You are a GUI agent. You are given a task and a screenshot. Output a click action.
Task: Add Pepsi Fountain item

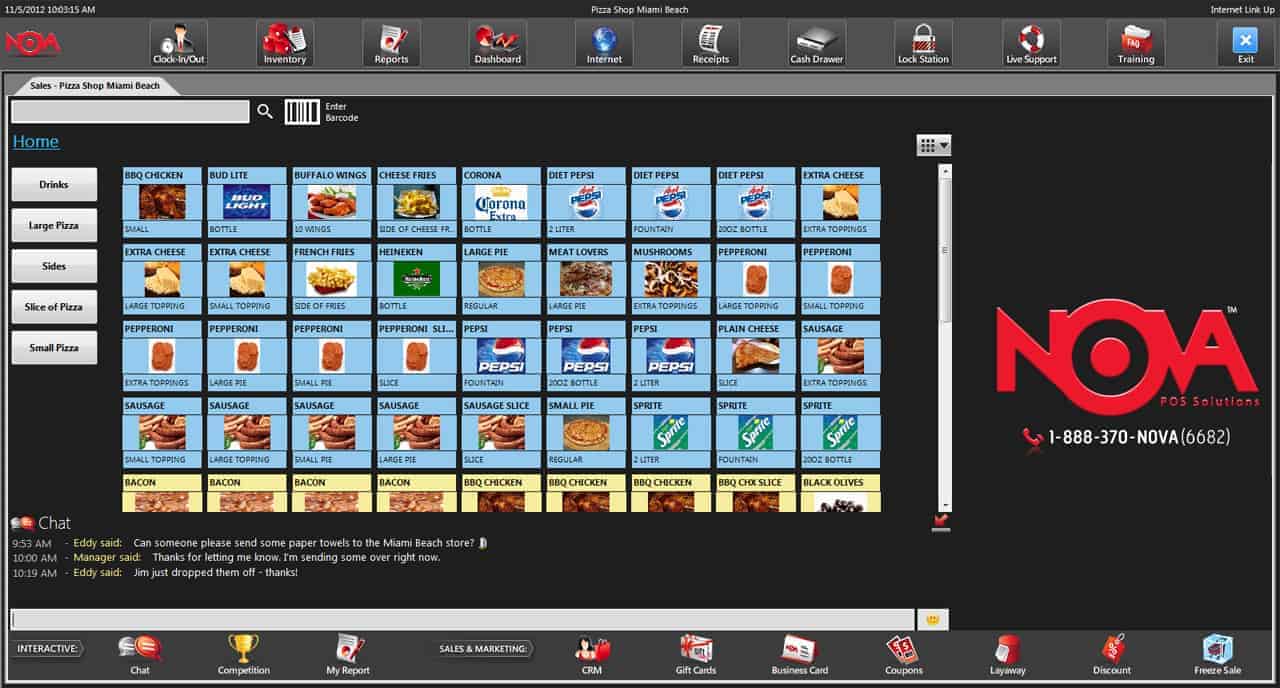point(501,355)
